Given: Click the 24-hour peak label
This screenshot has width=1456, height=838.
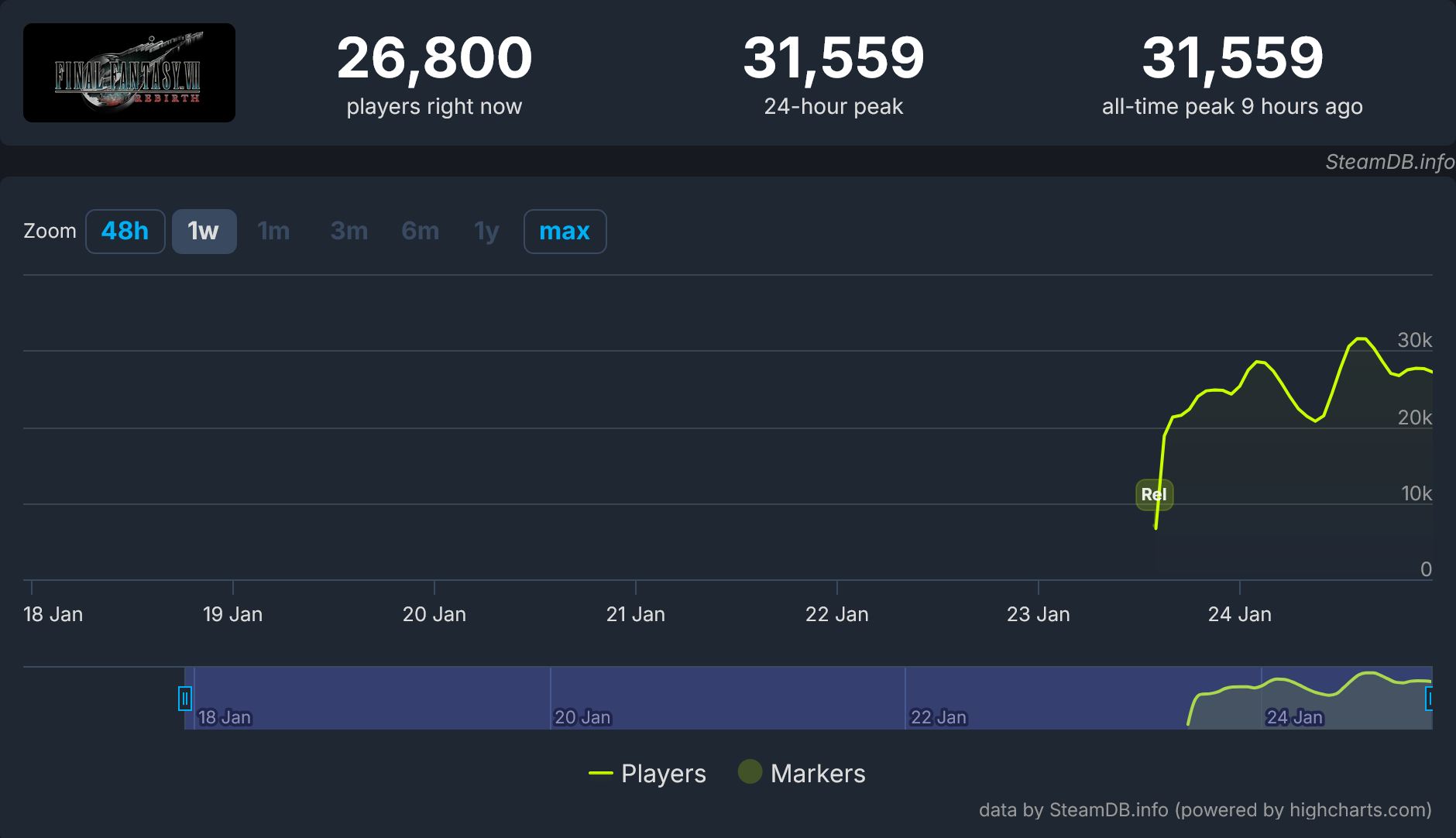Looking at the screenshot, I should pos(833,106).
